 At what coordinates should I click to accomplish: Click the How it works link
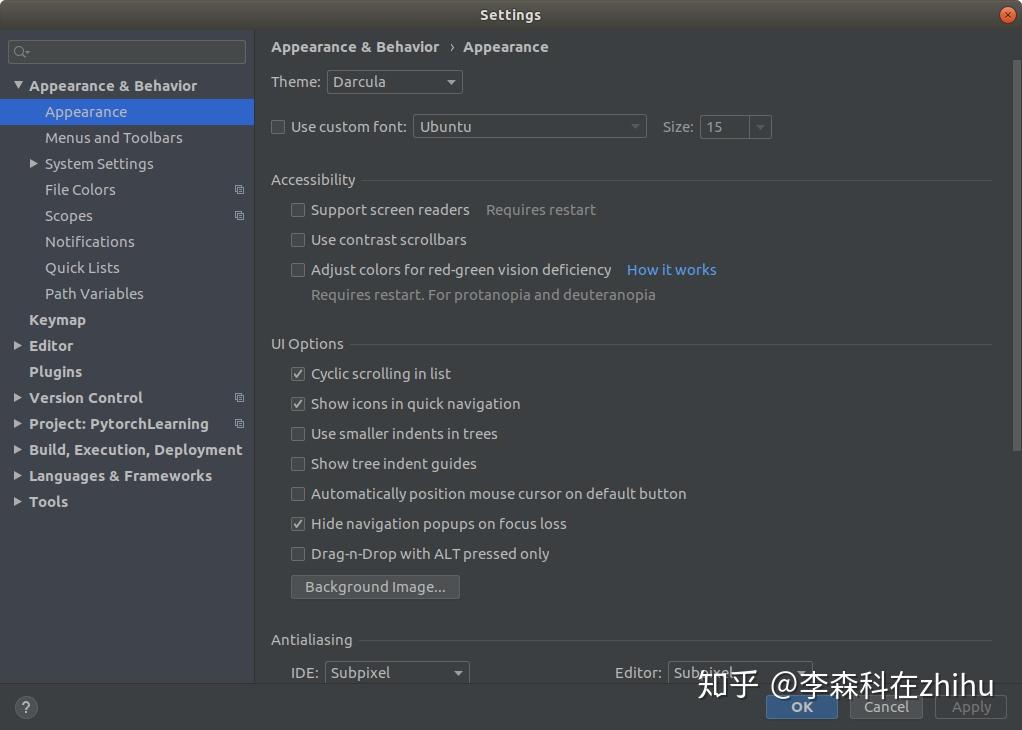pos(671,270)
